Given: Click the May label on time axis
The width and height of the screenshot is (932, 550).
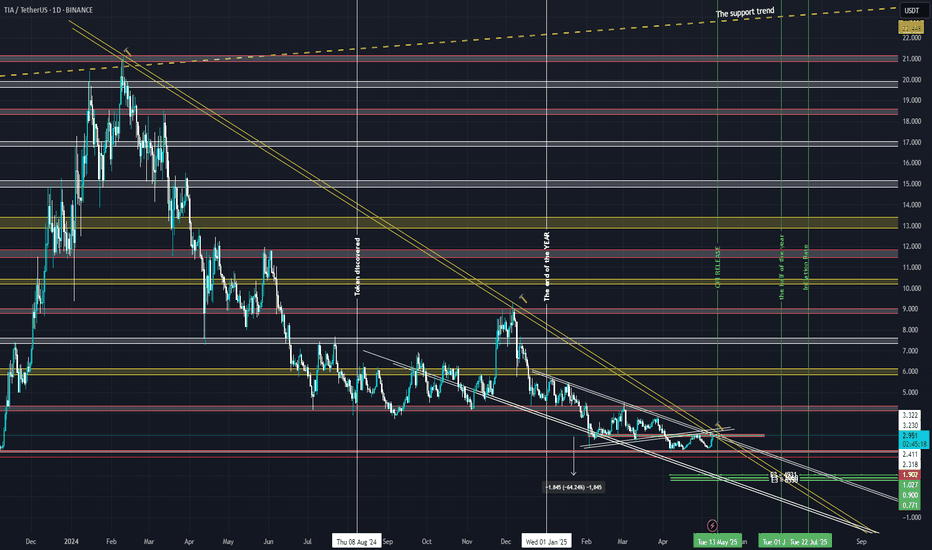Looking at the screenshot, I should pos(228,541).
